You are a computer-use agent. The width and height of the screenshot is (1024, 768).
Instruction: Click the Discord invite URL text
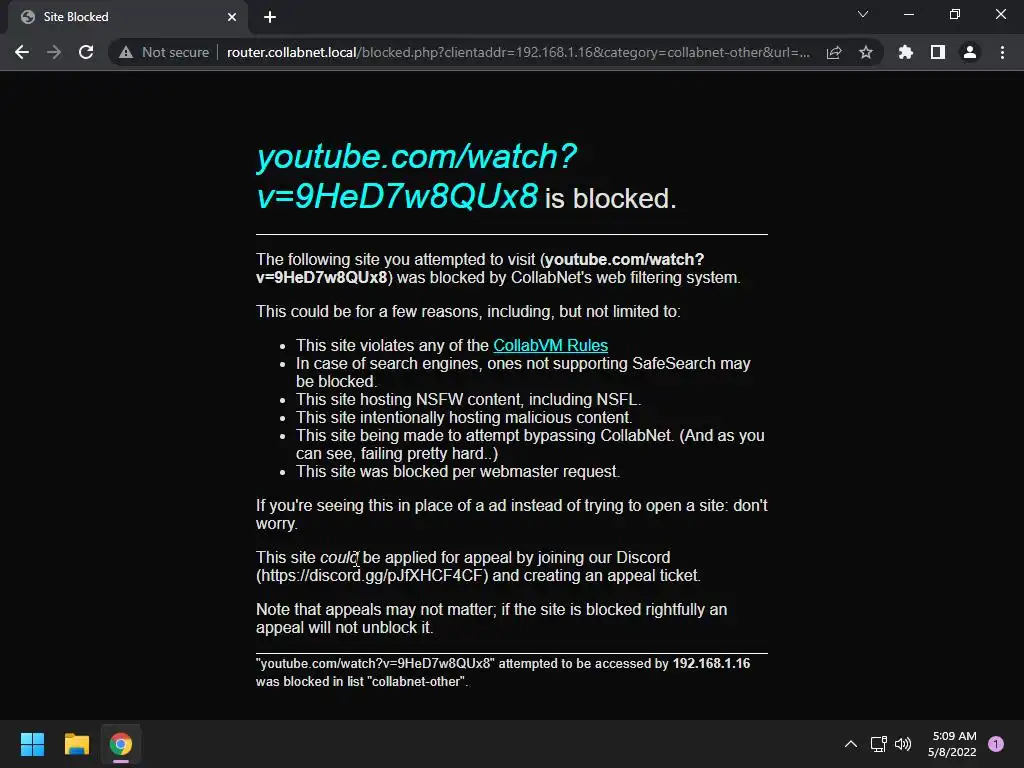point(372,575)
